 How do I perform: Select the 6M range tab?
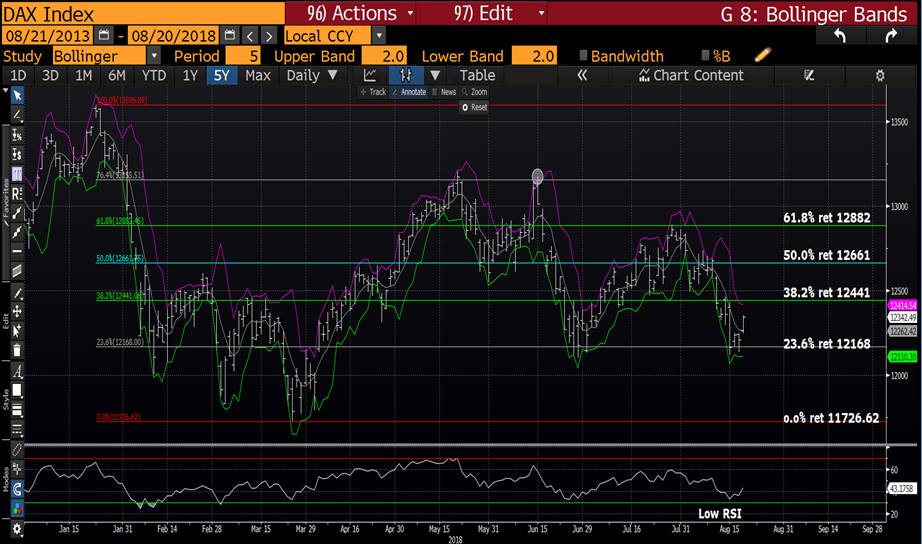(x=116, y=75)
